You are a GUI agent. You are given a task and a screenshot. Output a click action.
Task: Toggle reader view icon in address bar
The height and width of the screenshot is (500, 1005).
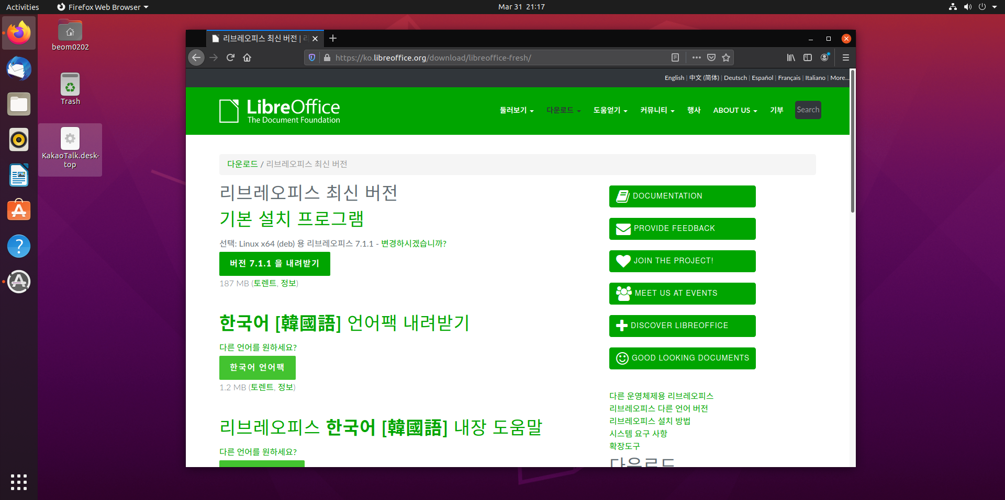(x=675, y=57)
